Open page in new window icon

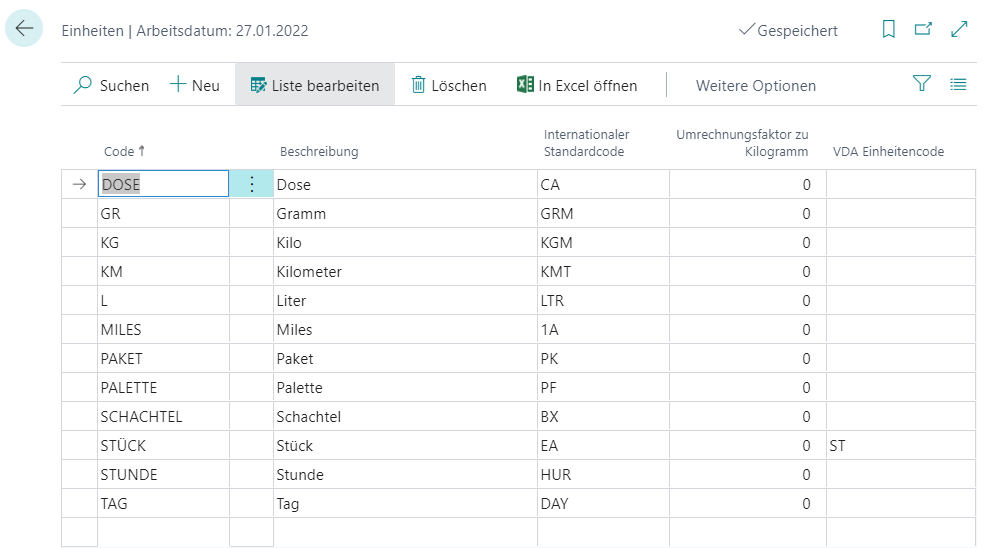pyautogui.click(x=923, y=30)
